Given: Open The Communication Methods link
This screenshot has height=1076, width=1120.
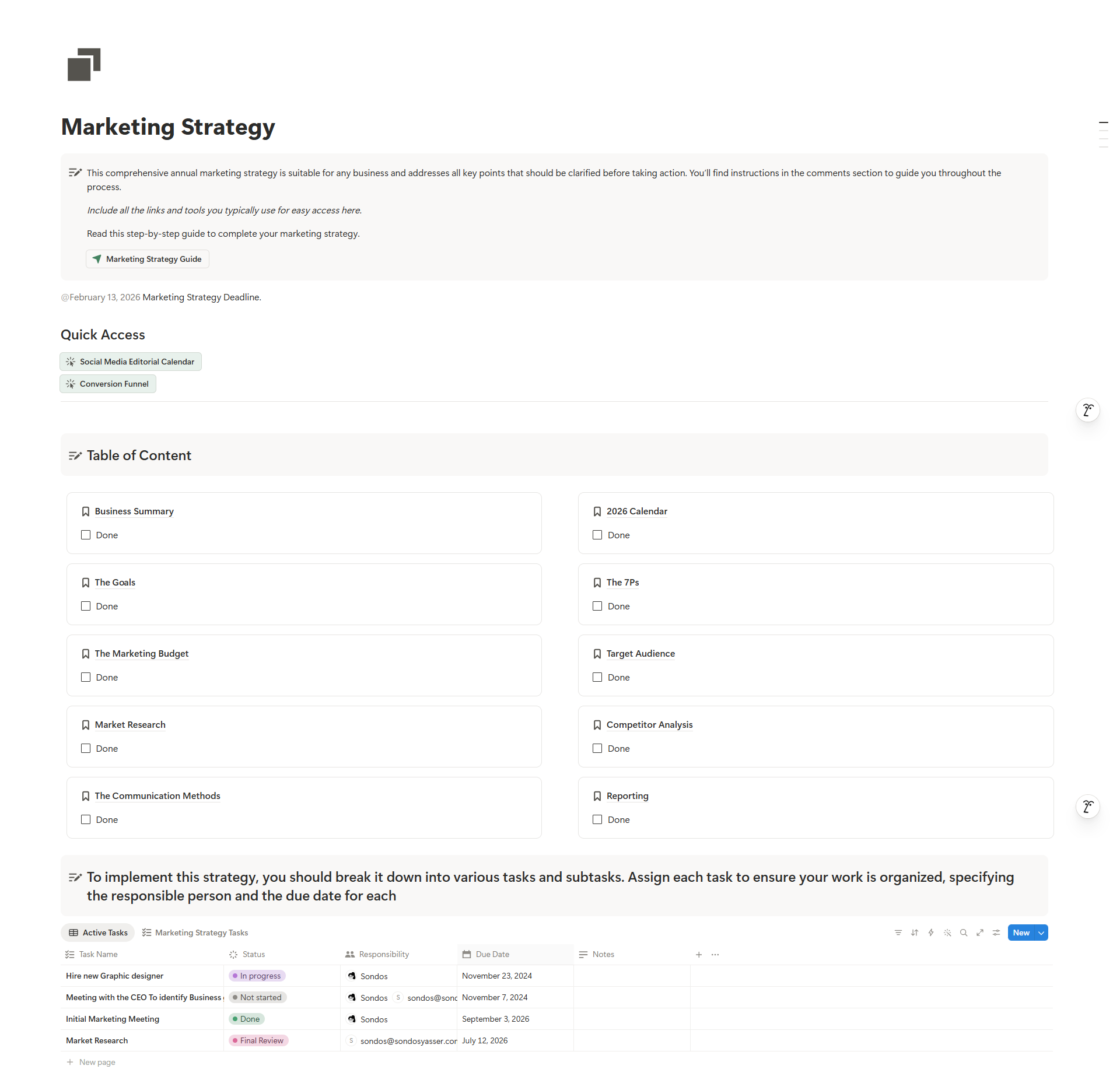Looking at the screenshot, I should pyautogui.click(x=157, y=796).
